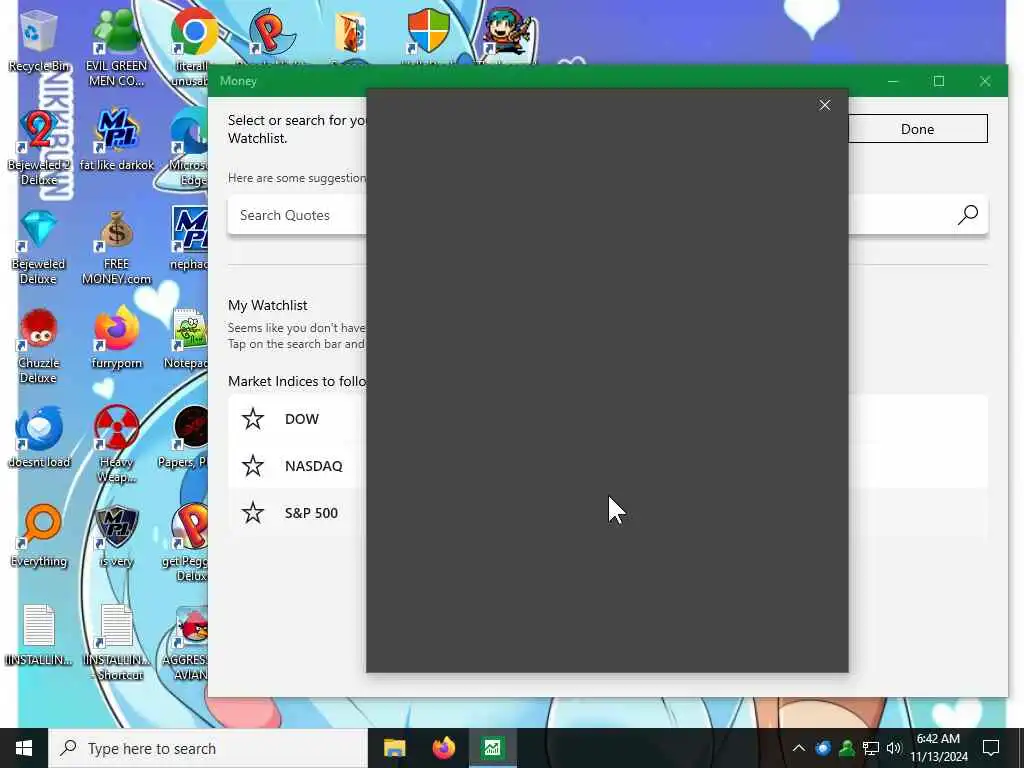Open the Chuzzle Deluxe shortcut
The height and width of the screenshot is (768, 1024).
coord(39,346)
